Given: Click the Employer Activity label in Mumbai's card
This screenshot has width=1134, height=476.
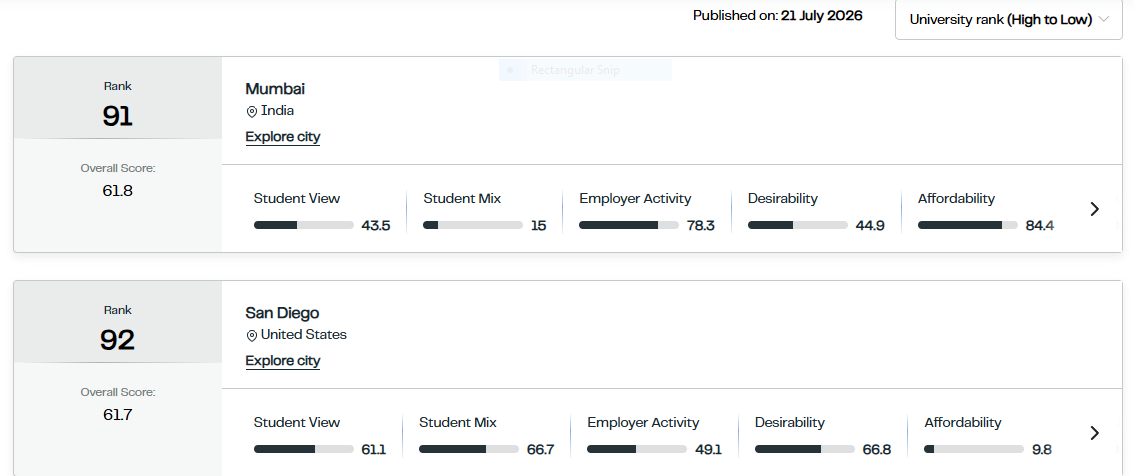Looking at the screenshot, I should pos(636,198).
